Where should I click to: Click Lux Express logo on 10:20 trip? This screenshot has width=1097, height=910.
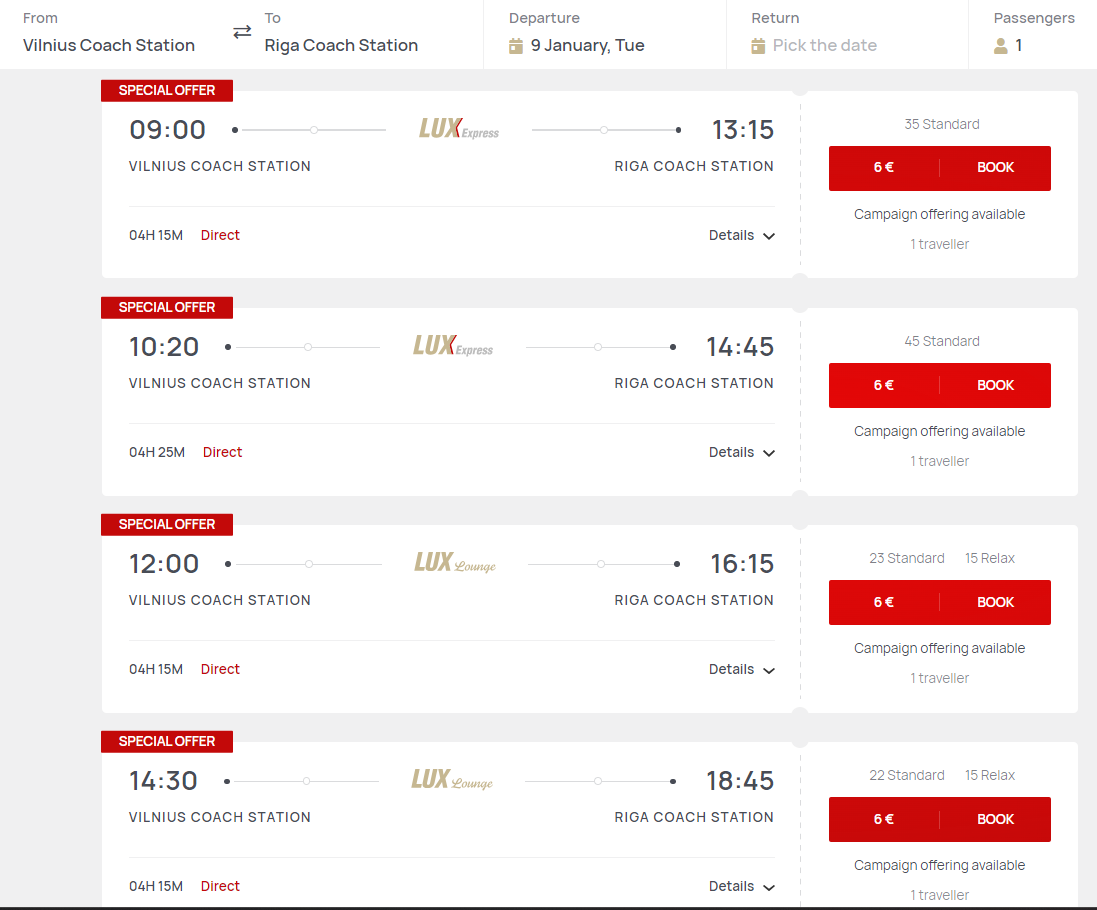tap(453, 346)
